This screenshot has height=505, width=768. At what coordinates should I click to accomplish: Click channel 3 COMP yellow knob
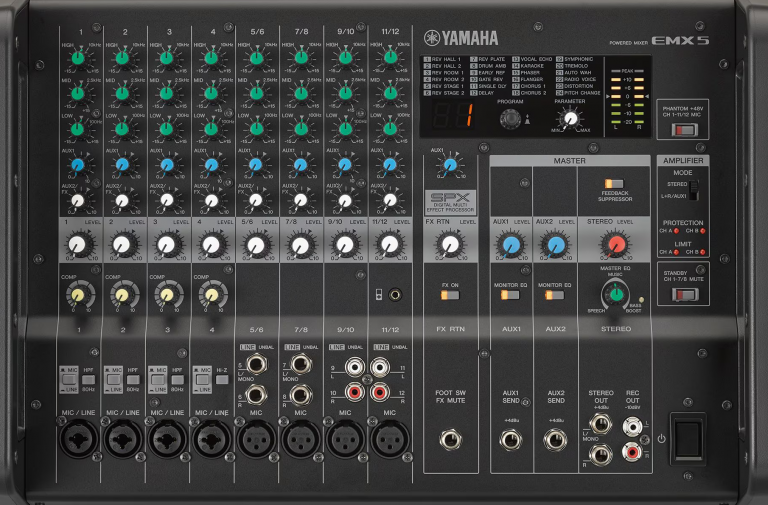tap(167, 295)
